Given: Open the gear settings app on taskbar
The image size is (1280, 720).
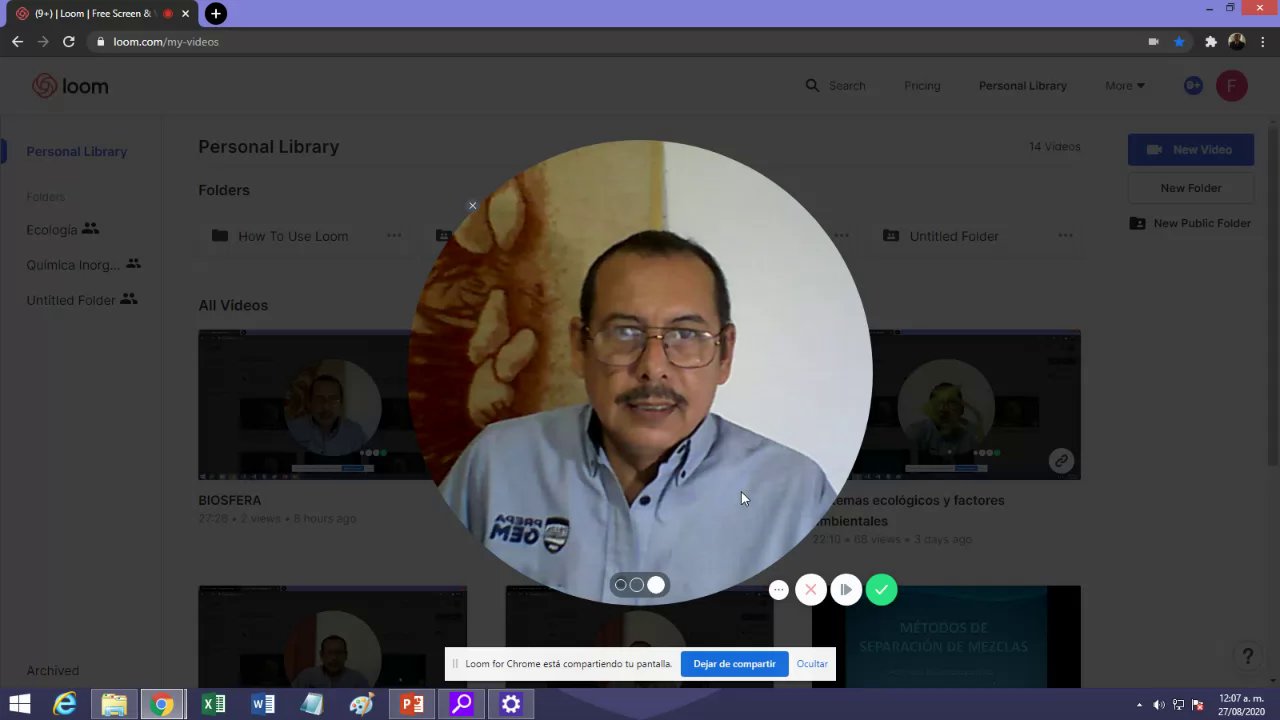Looking at the screenshot, I should (x=511, y=704).
